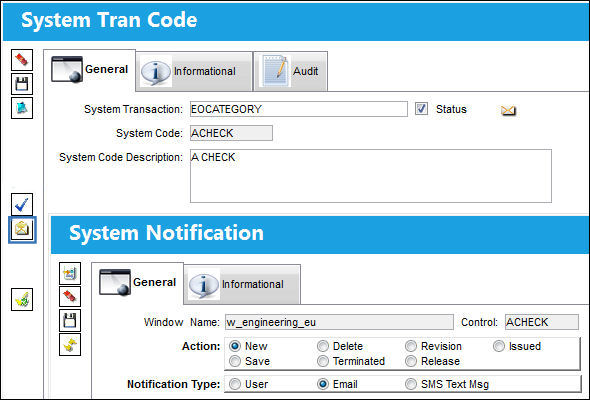The height and width of the screenshot is (400, 590).
Task: Select the Terminated action radio button
Action: coord(323,361)
